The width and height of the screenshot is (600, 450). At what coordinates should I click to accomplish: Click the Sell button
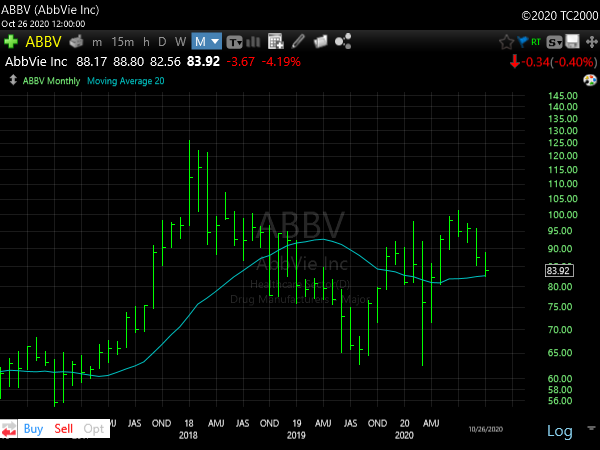pos(64,429)
